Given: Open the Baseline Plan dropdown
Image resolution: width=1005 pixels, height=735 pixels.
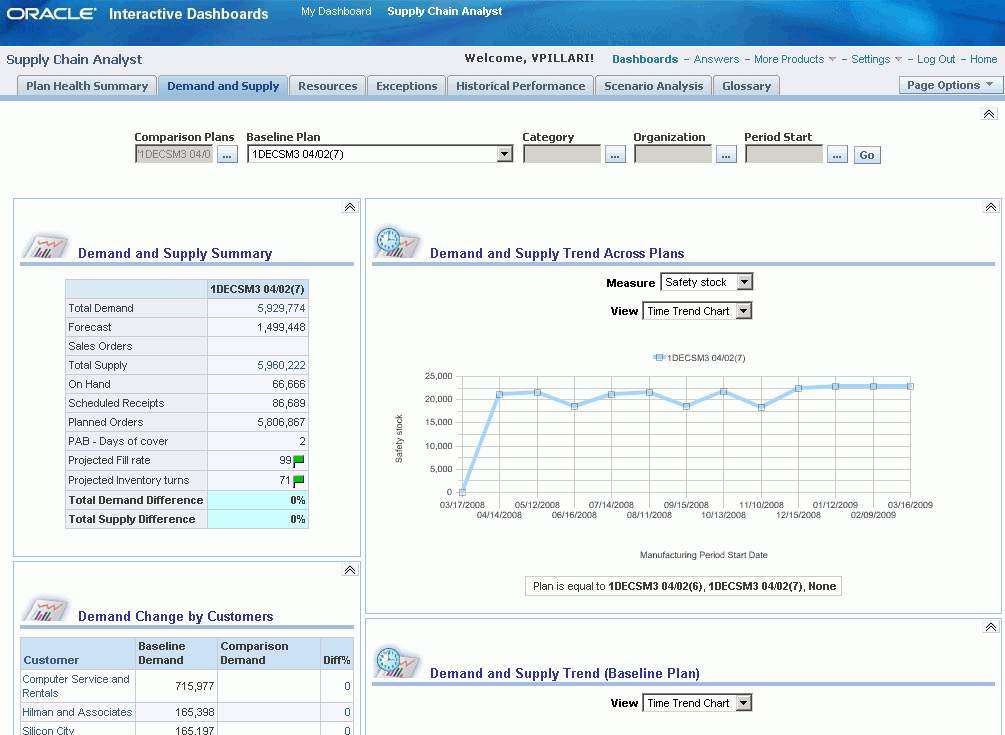Looking at the screenshot, I should coord(505,154).
